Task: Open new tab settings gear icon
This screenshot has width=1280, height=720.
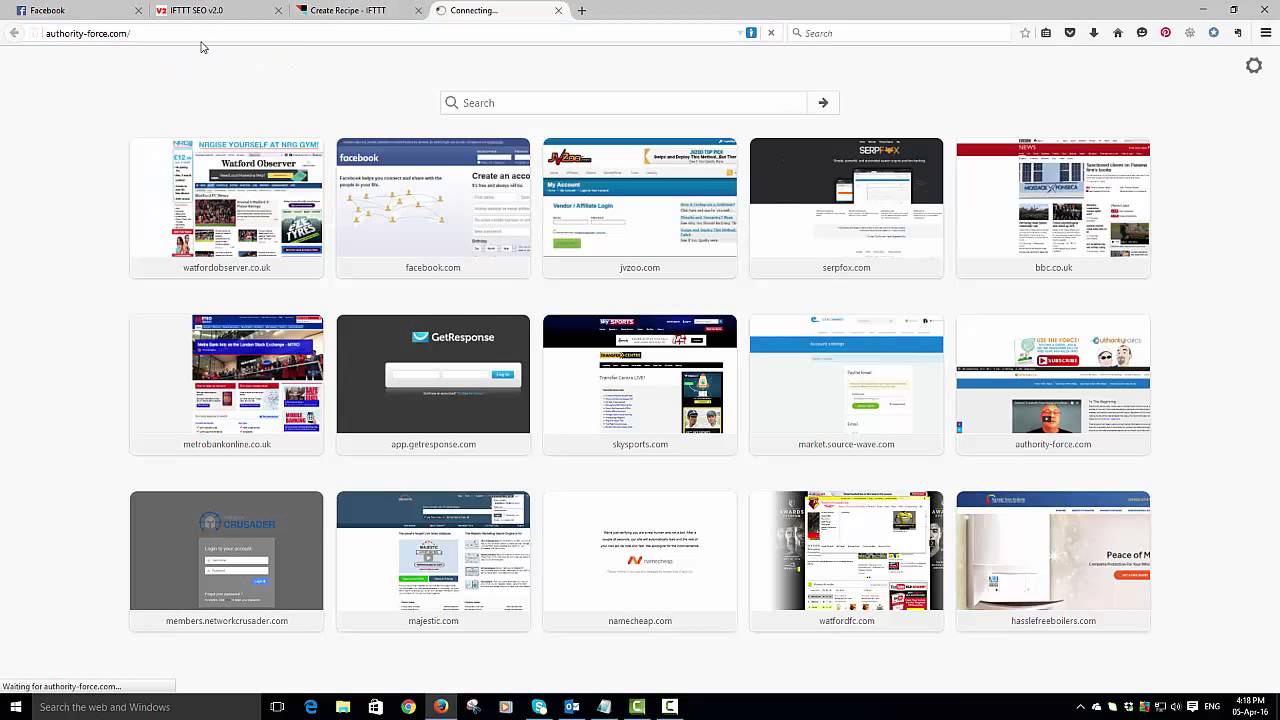Action: coord(1254,65)
